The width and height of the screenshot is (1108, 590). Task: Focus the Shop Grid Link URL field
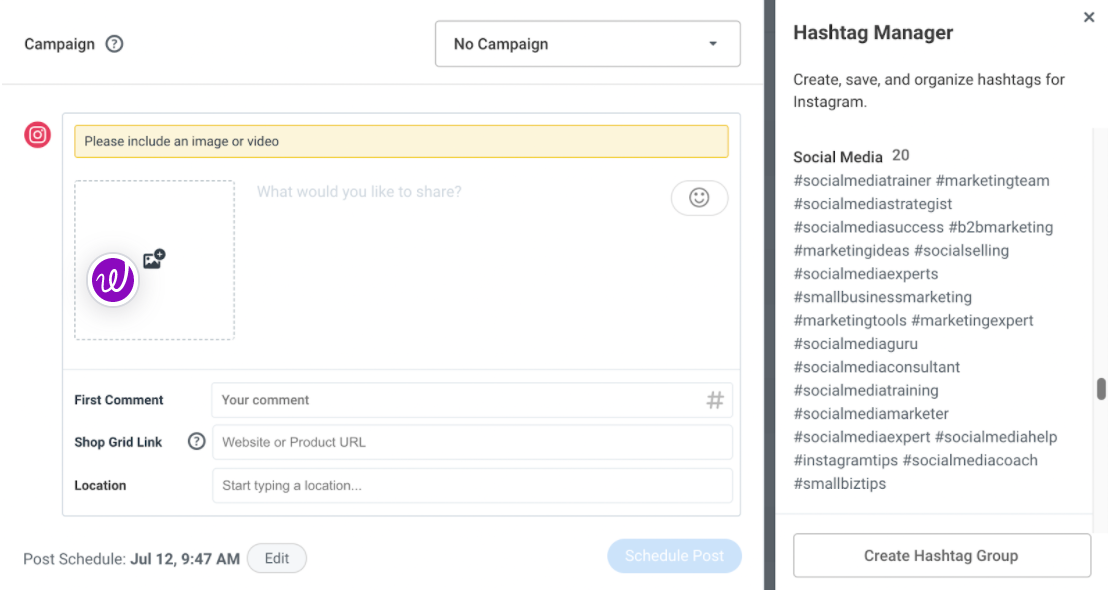coord(472,442)
